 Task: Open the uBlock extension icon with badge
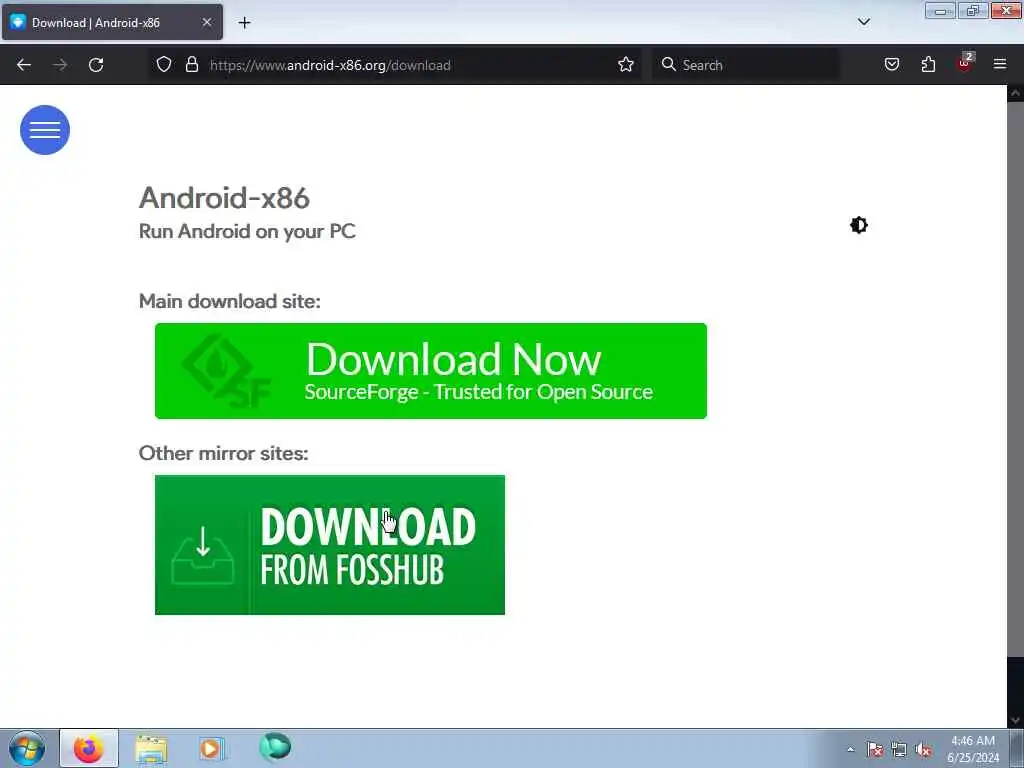click(x=965, y=63)
